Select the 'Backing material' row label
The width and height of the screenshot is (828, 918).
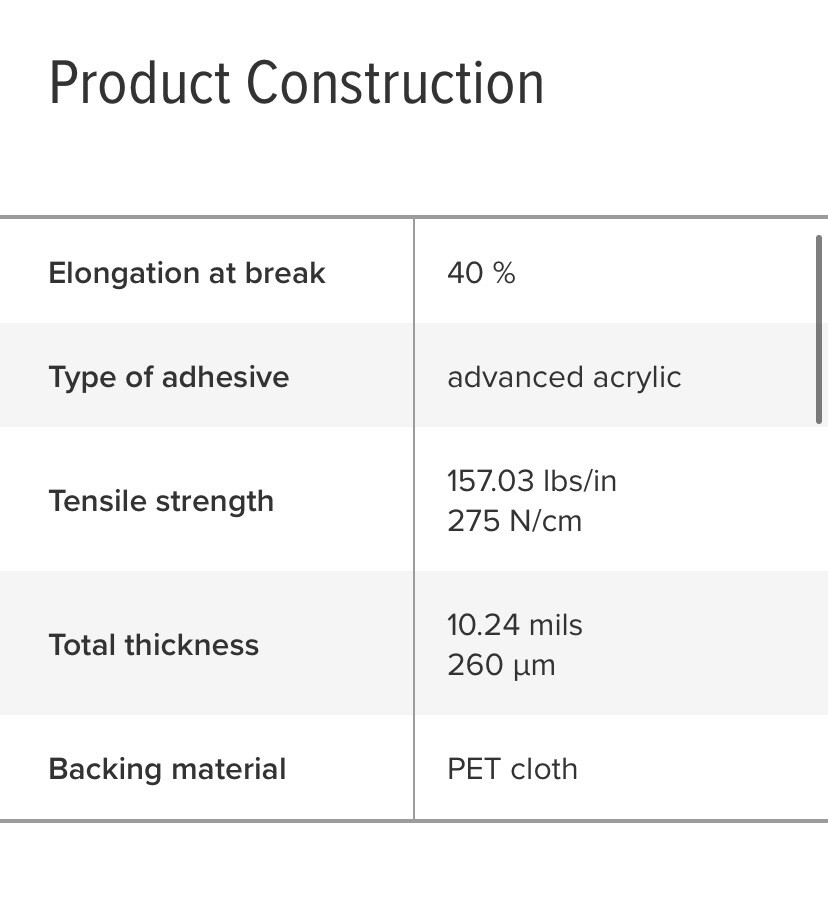[167, 769]
